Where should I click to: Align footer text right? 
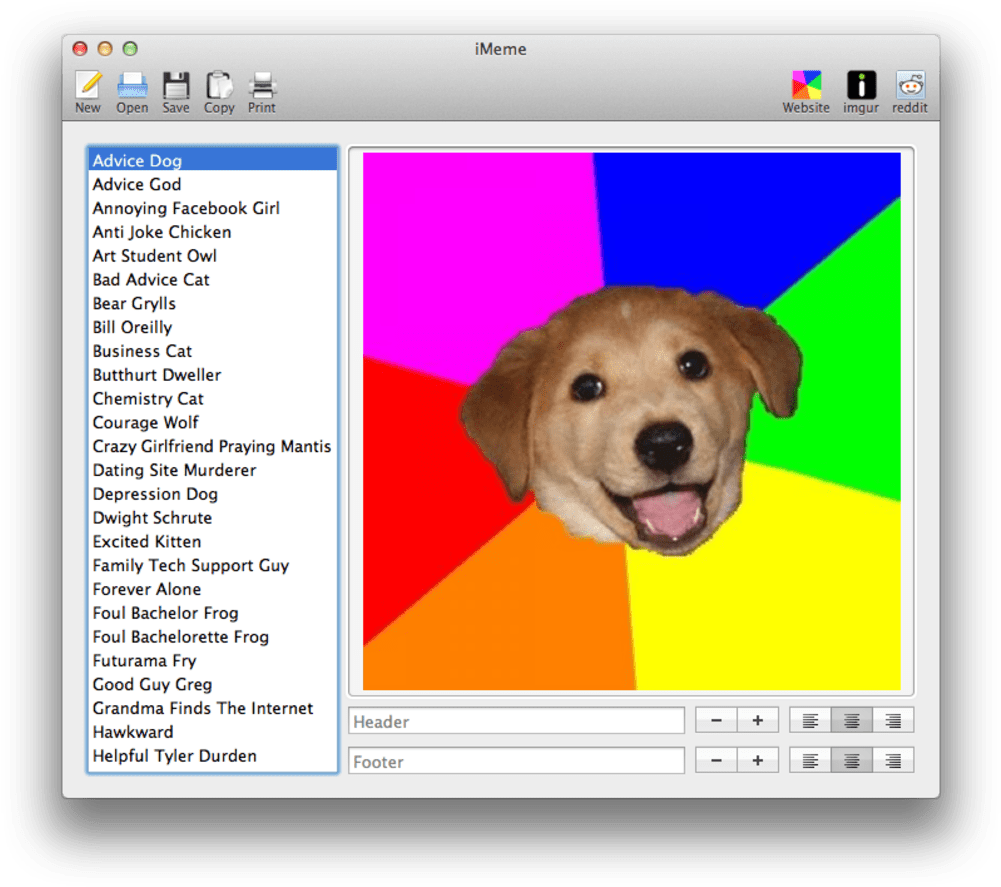(x=893, y=760)
